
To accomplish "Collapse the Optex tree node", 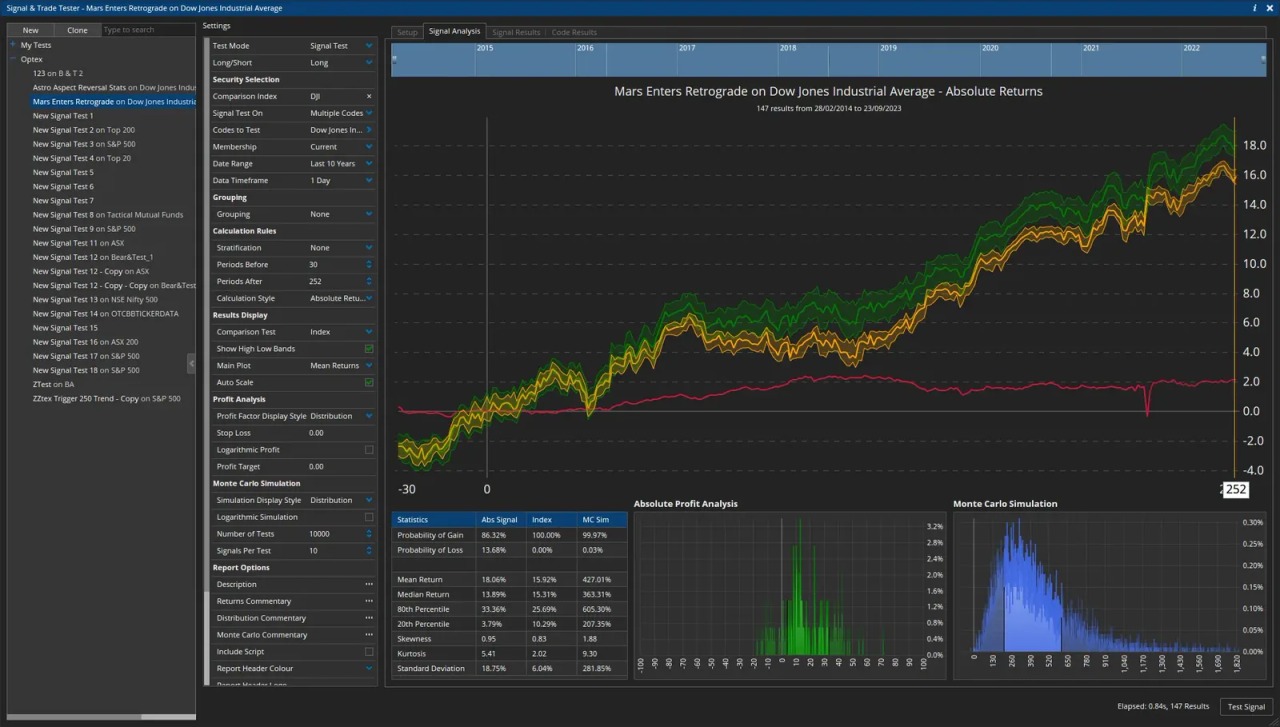I will pos(13,59).
